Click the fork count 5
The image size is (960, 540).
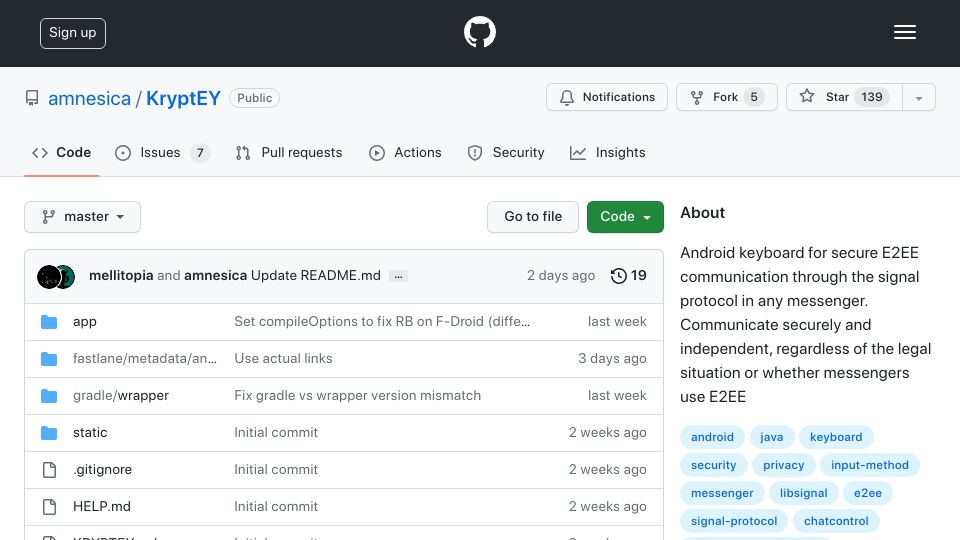click(754, 97)
